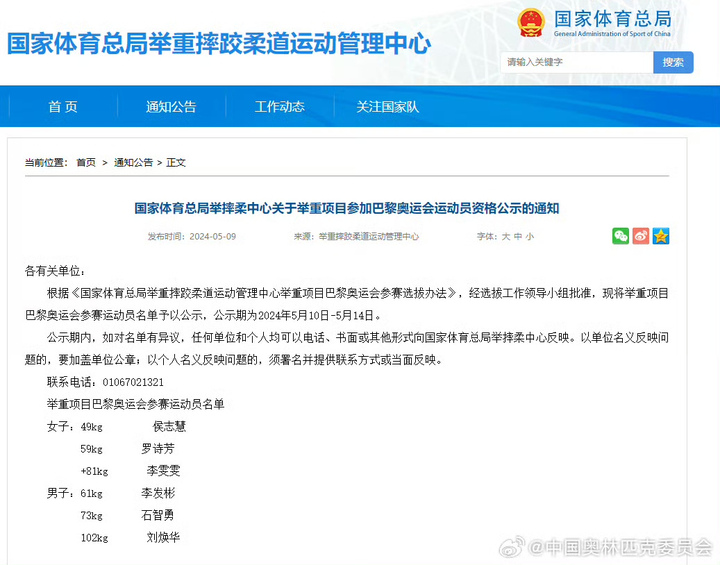Set font size to 中
This screenshot has height=565, width=720.
click(x=517, y=237)
